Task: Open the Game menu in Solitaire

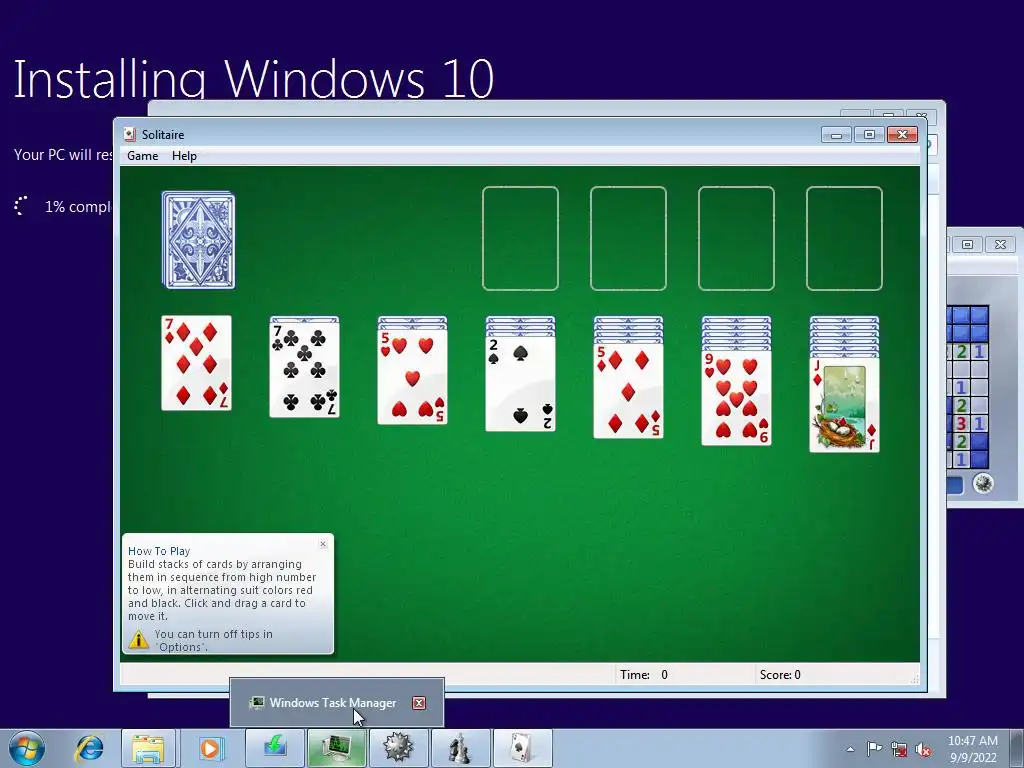Action: (x=142, y=155)
